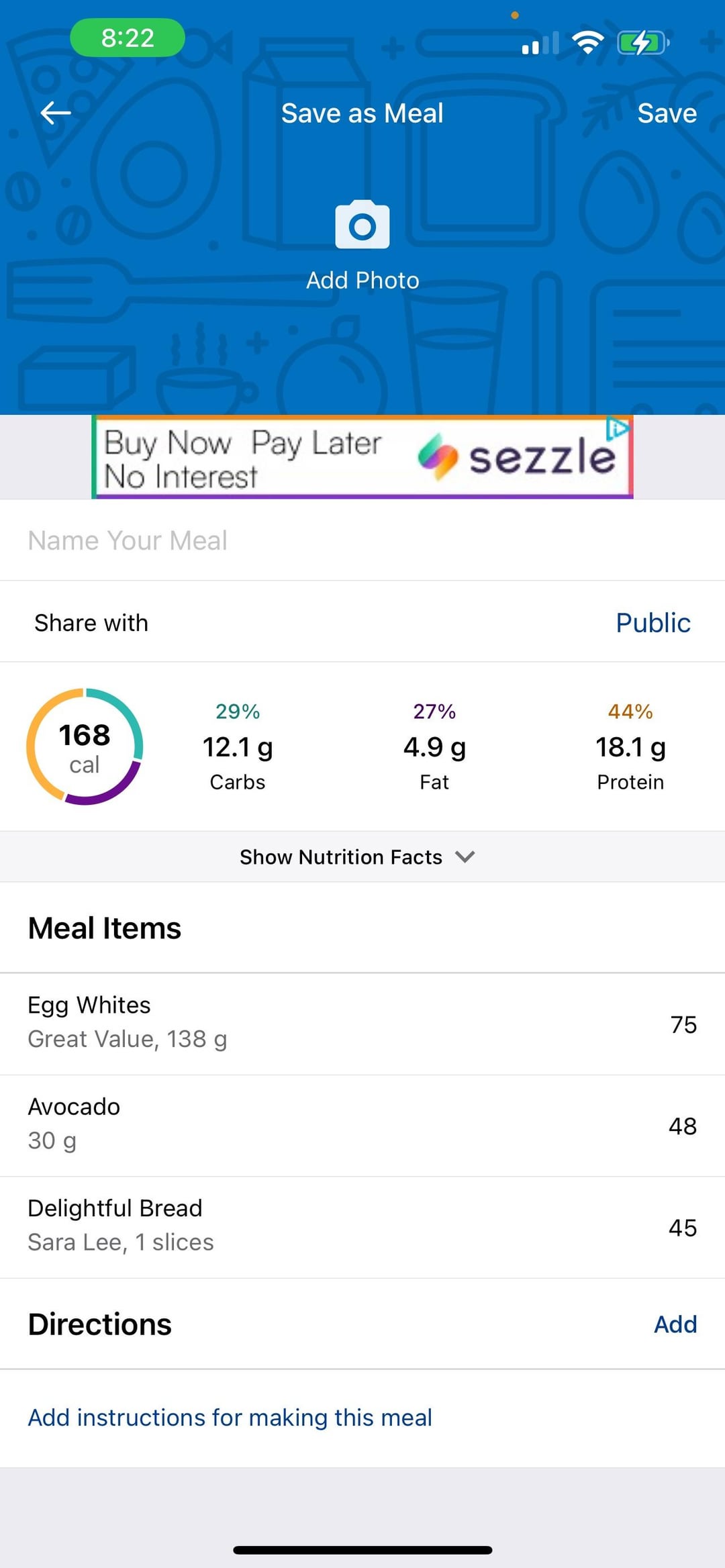Open the Sezzle Buy Now Pay Later ad

tap(362, 457)
